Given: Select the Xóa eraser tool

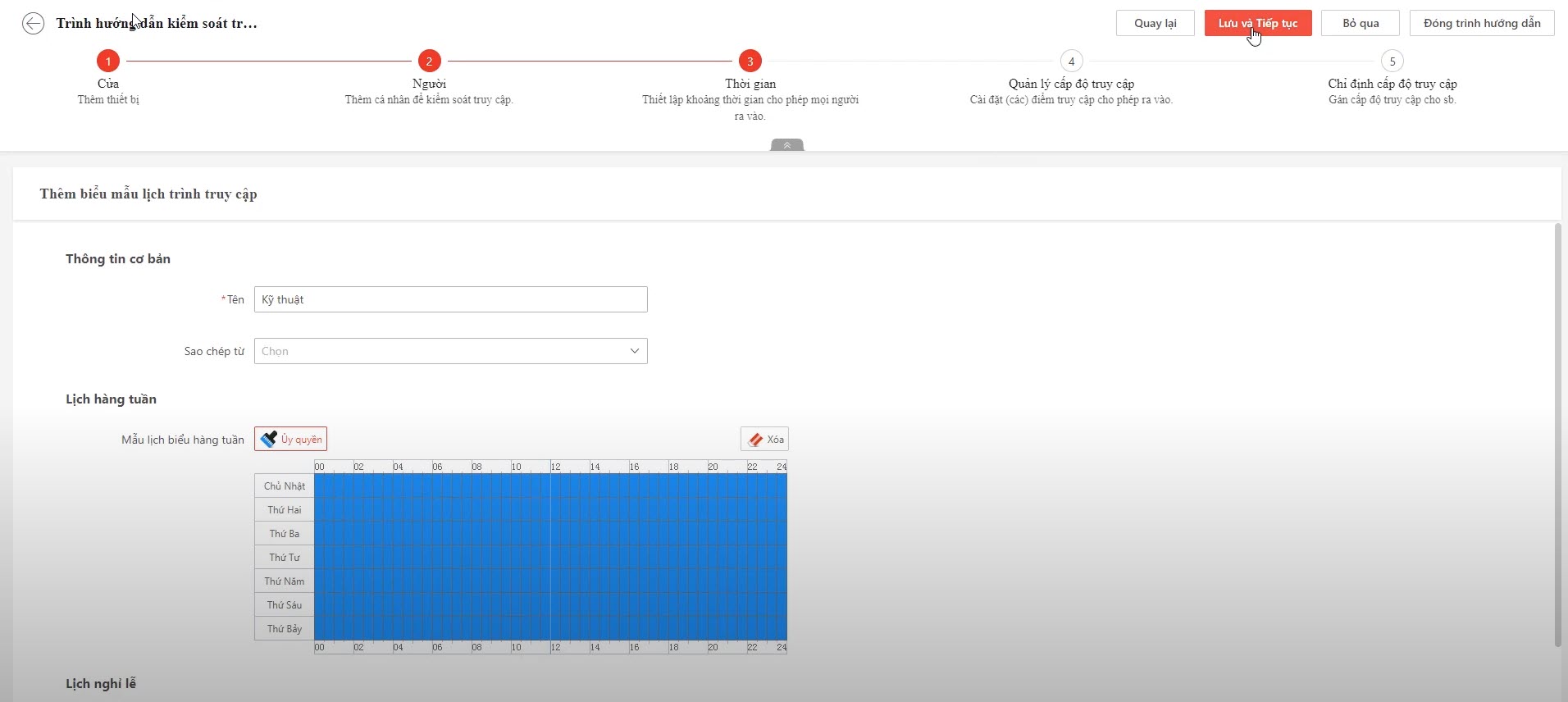Looking at the screenshot, I should click(764, 440).
